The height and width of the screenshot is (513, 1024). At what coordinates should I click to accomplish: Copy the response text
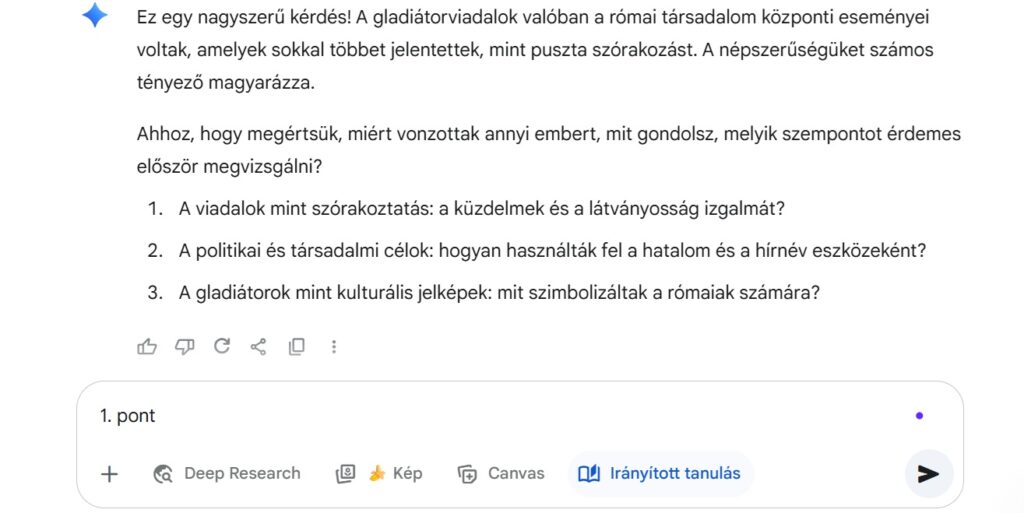point(296,346)
